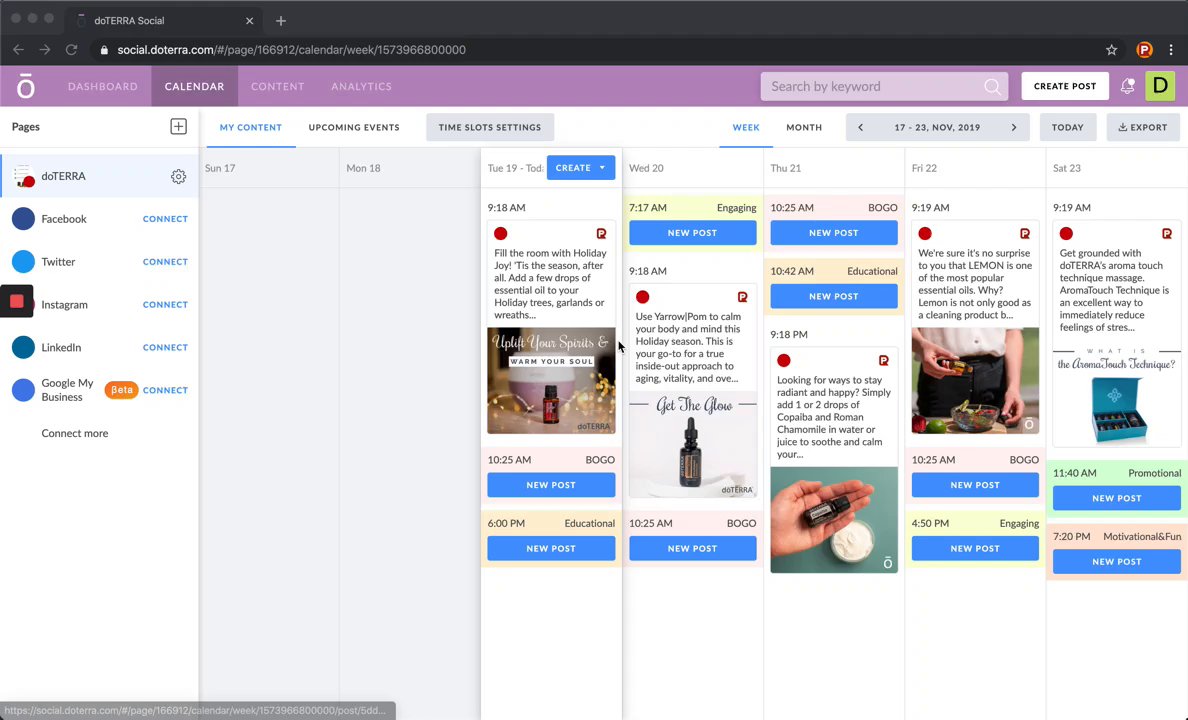This screenshot has height=720, width=1188.
Task: Click the search magnifier icon
Action: [x=992, y=86]
